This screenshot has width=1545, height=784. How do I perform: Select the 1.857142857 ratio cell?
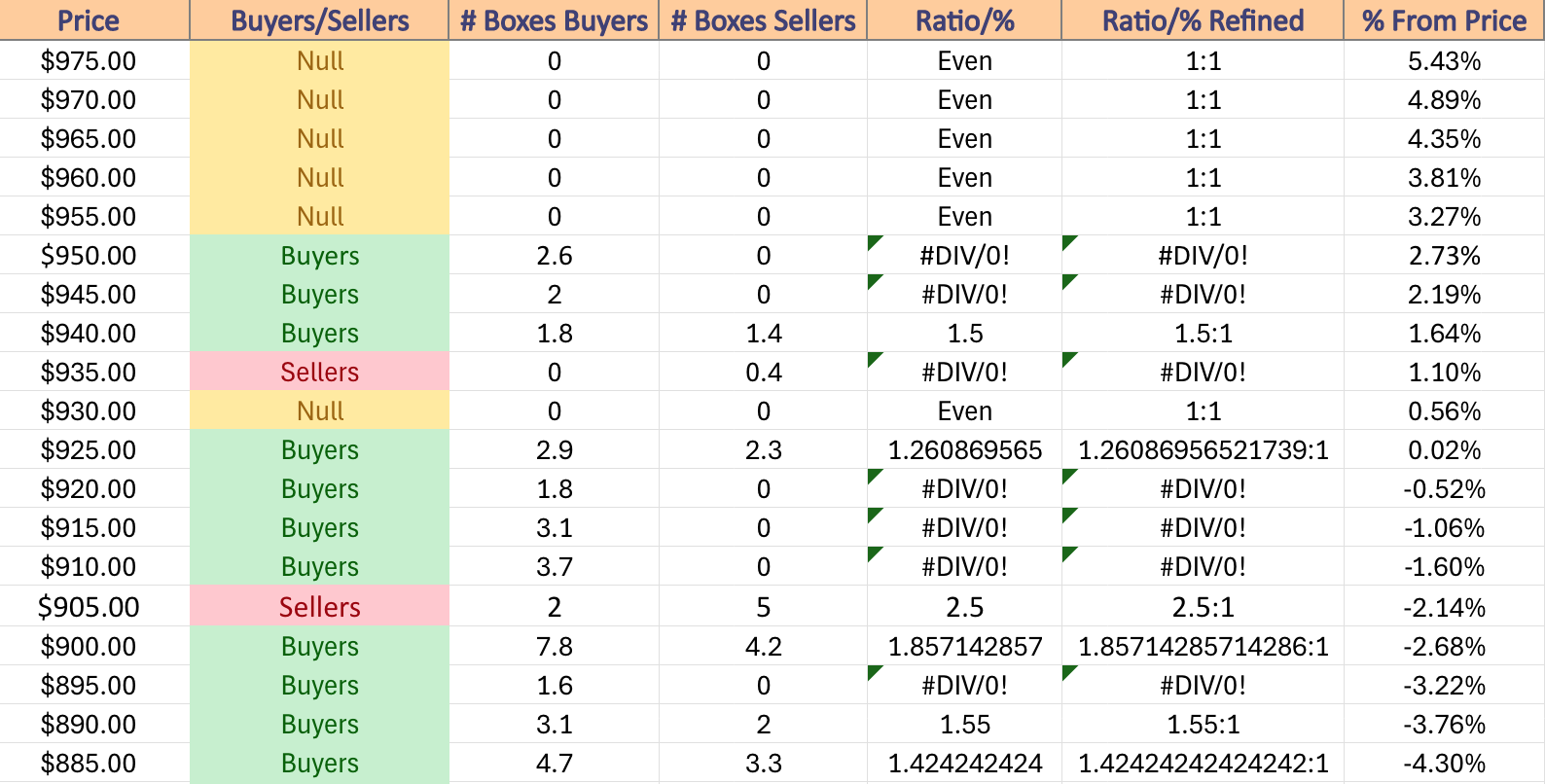(x=964, y=646)
